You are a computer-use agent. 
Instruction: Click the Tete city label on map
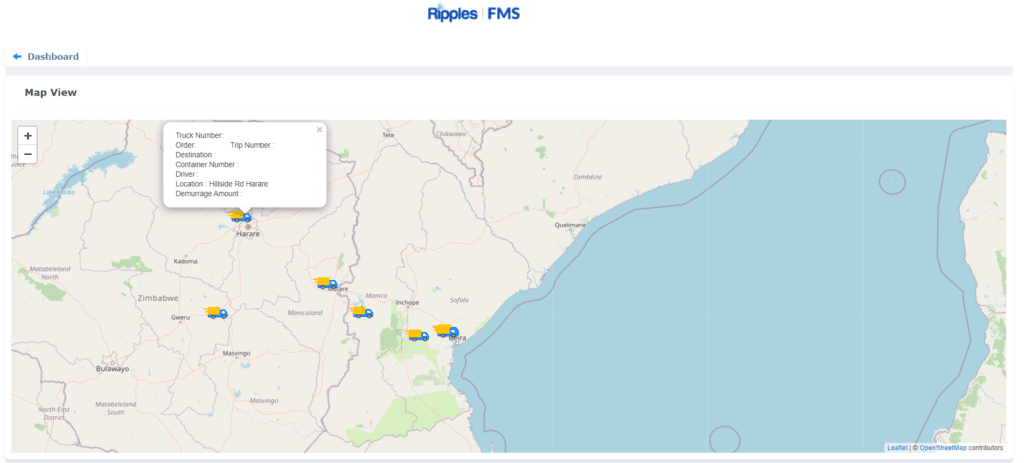[388, 135]
